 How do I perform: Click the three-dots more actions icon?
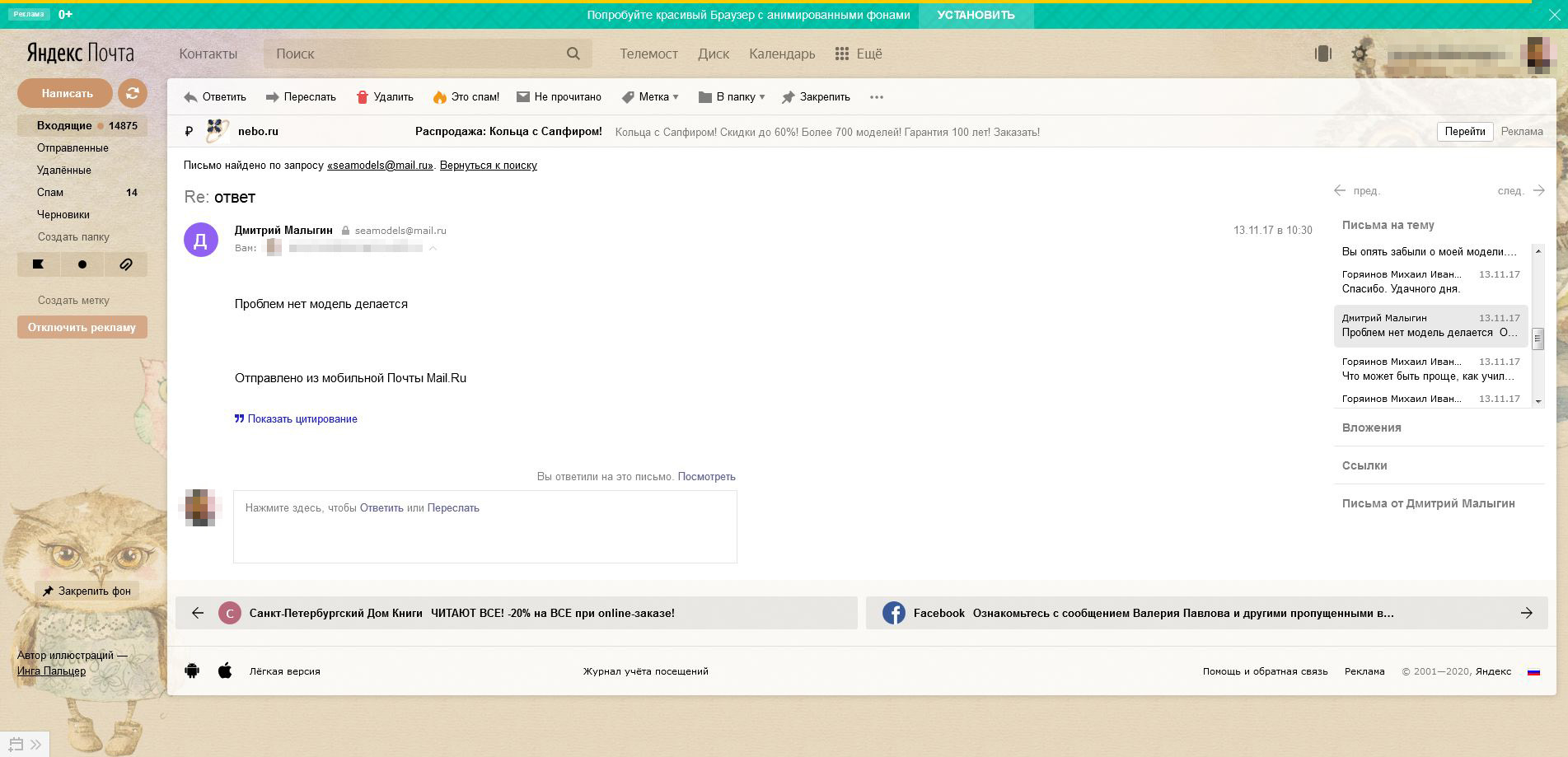[x=877, y=97]
